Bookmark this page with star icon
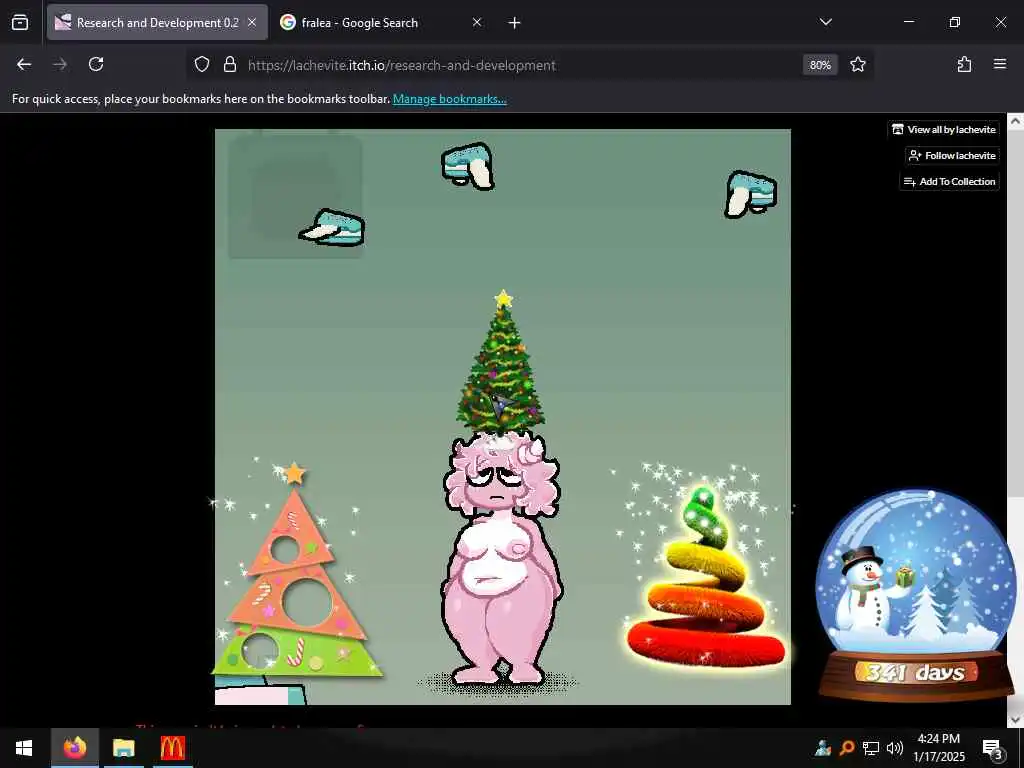Image resolution: width=1024 pixels, height=768 pixels. tap(858, 65)
